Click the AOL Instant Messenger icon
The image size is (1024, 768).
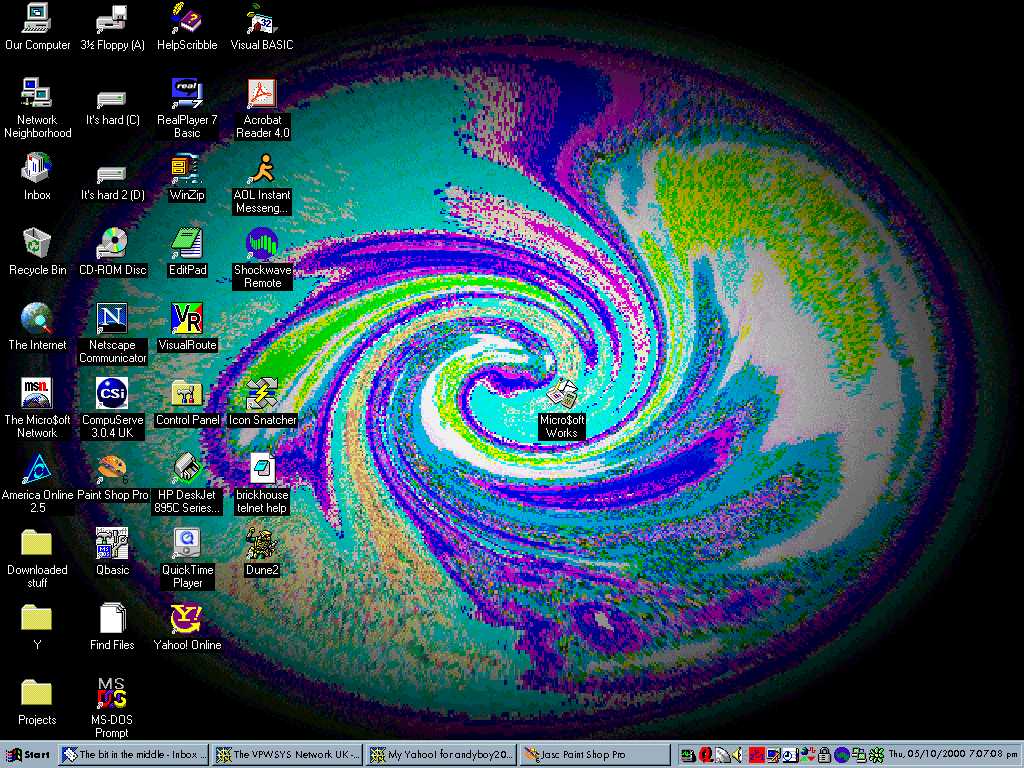262,169
